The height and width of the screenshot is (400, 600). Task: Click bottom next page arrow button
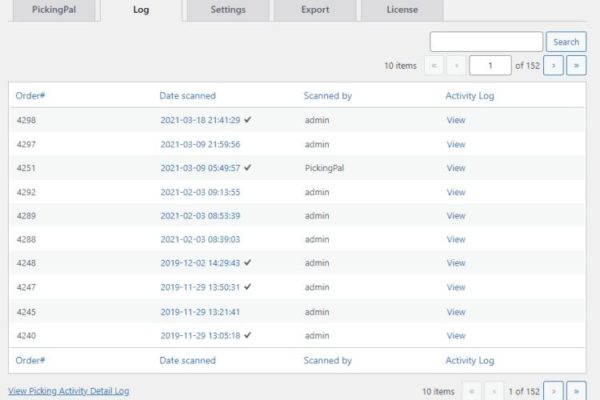[553, 390]
